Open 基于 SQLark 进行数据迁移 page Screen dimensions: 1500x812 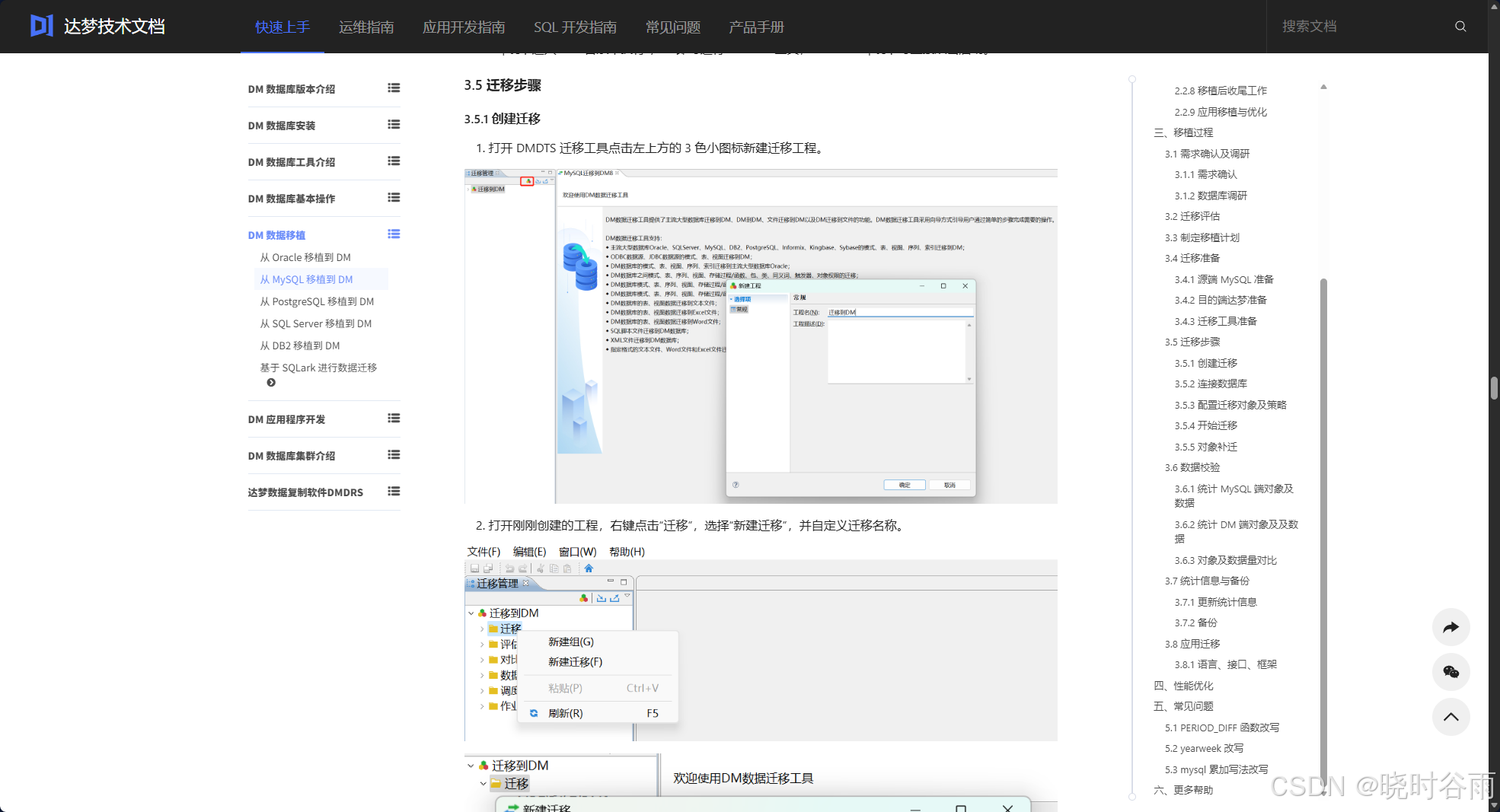pos(318,368)
